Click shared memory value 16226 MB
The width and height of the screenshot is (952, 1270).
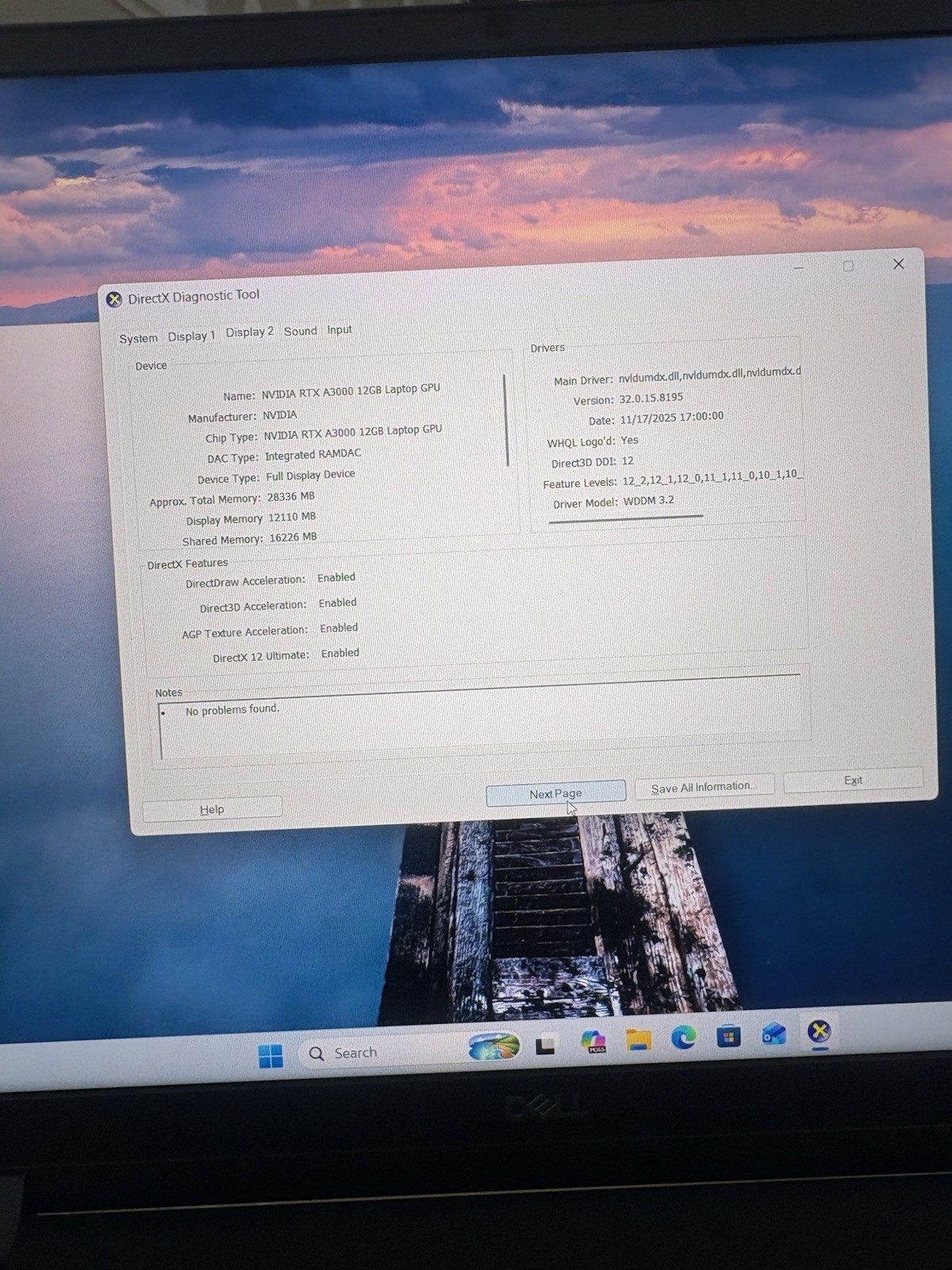point(293,537)
